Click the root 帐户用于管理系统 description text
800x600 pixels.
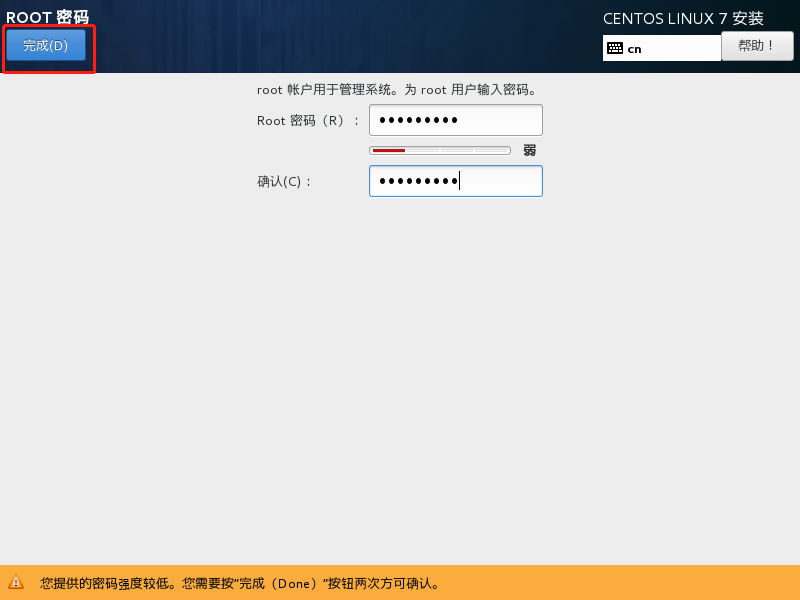point(397,90)
